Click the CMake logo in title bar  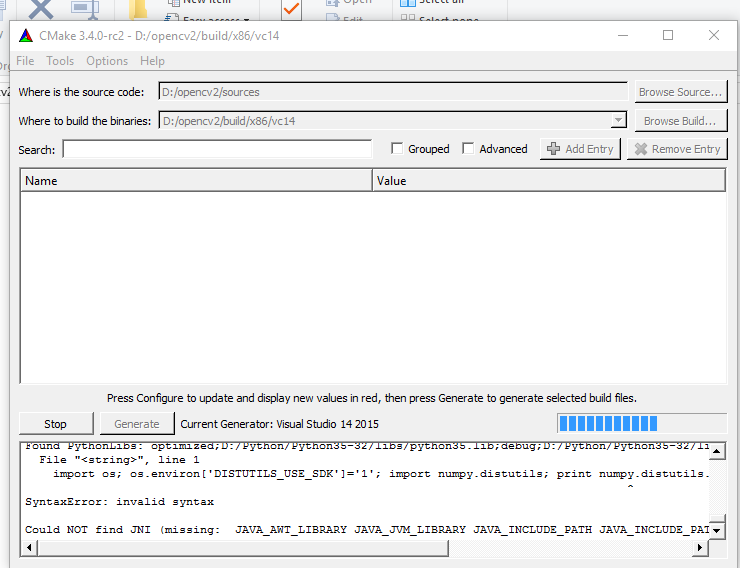pyautogui.click(x=26, y=35)
